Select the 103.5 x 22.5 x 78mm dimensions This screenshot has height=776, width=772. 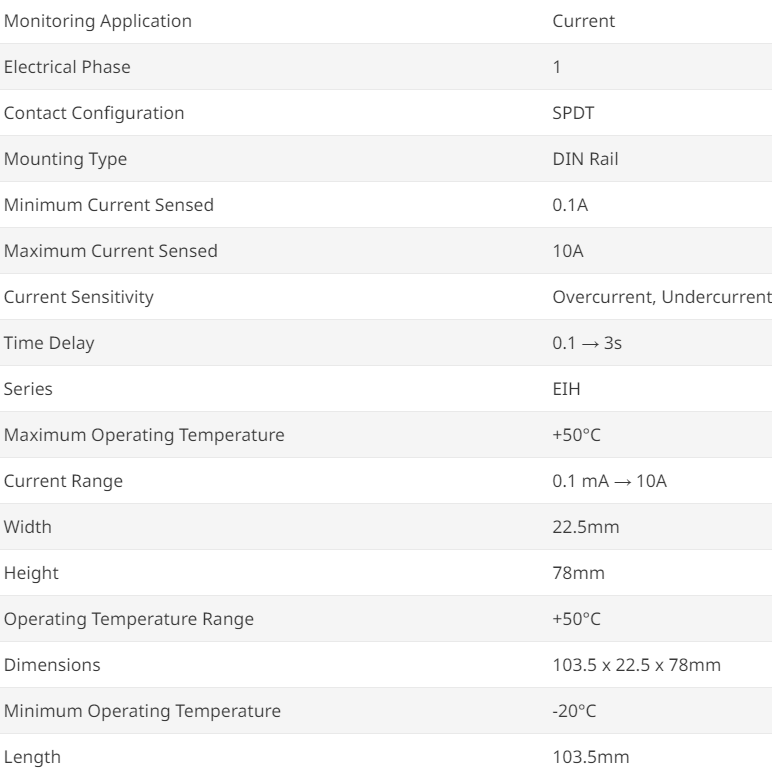(x=636, y=665)
